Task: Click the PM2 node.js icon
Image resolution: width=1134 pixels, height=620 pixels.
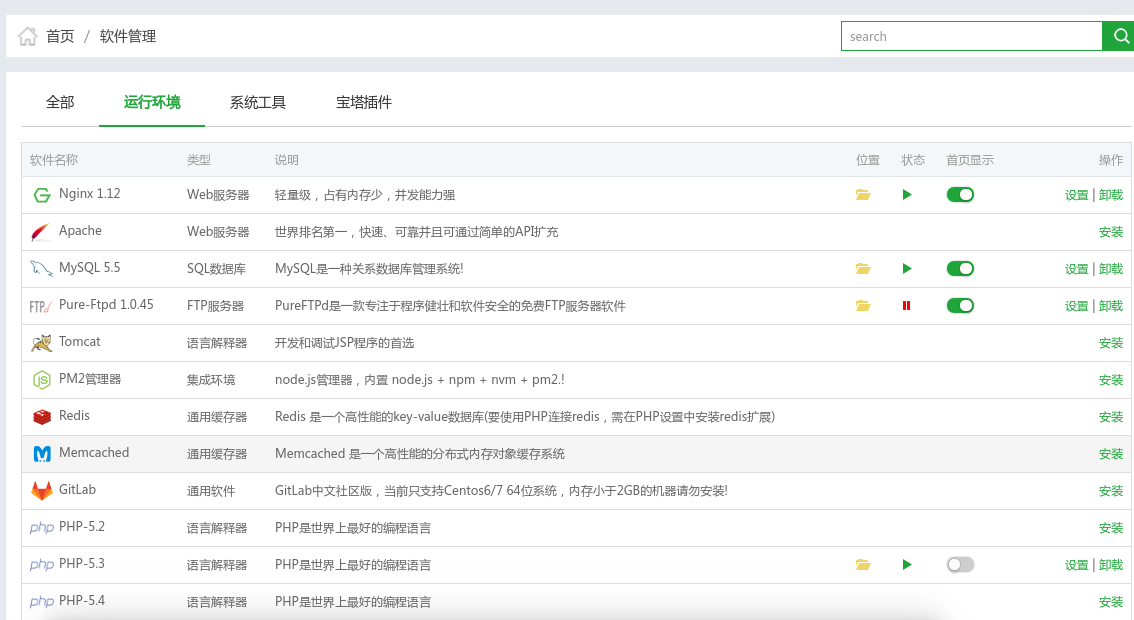Action: [42, 380]
